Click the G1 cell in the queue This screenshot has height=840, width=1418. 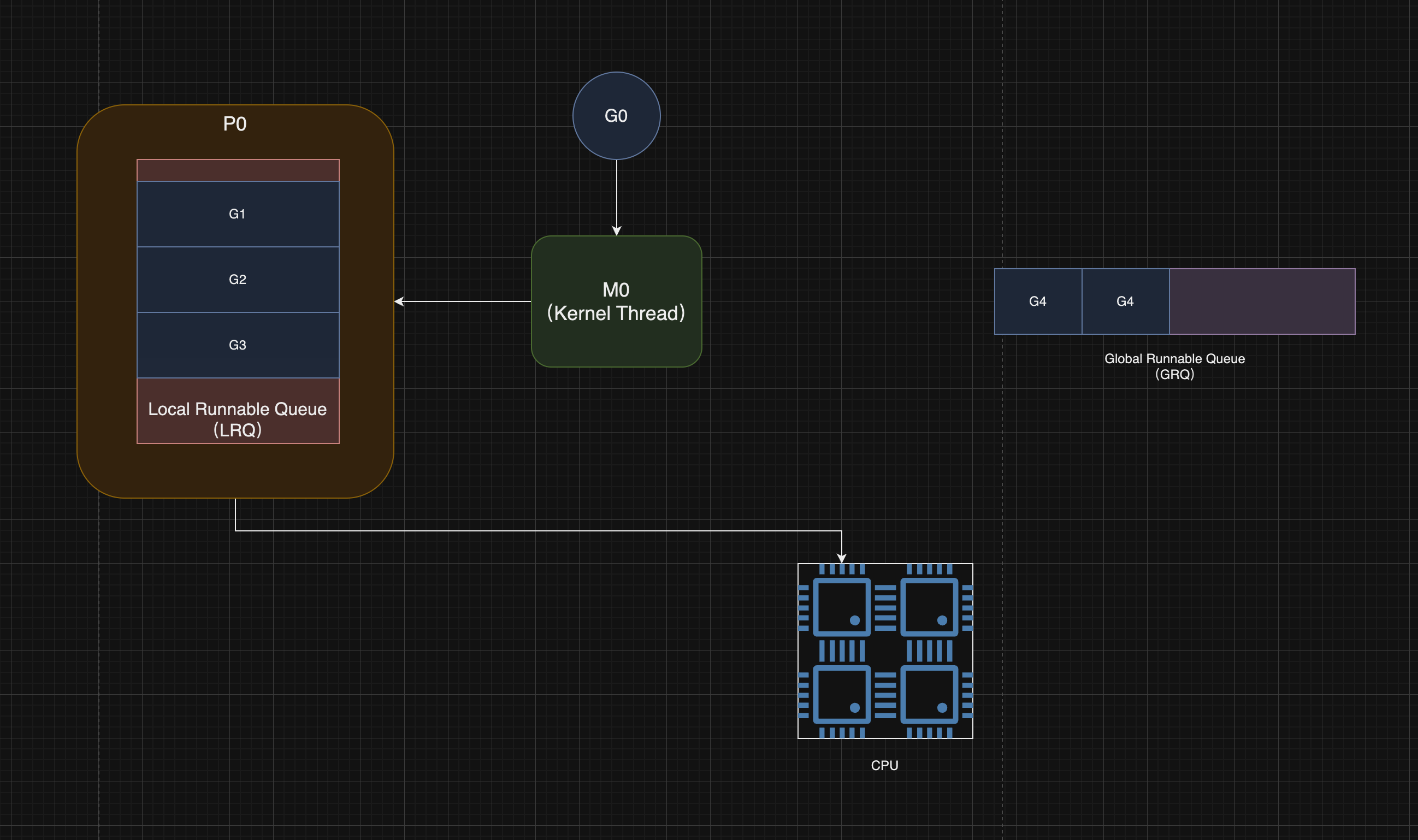tap(238, 214)
